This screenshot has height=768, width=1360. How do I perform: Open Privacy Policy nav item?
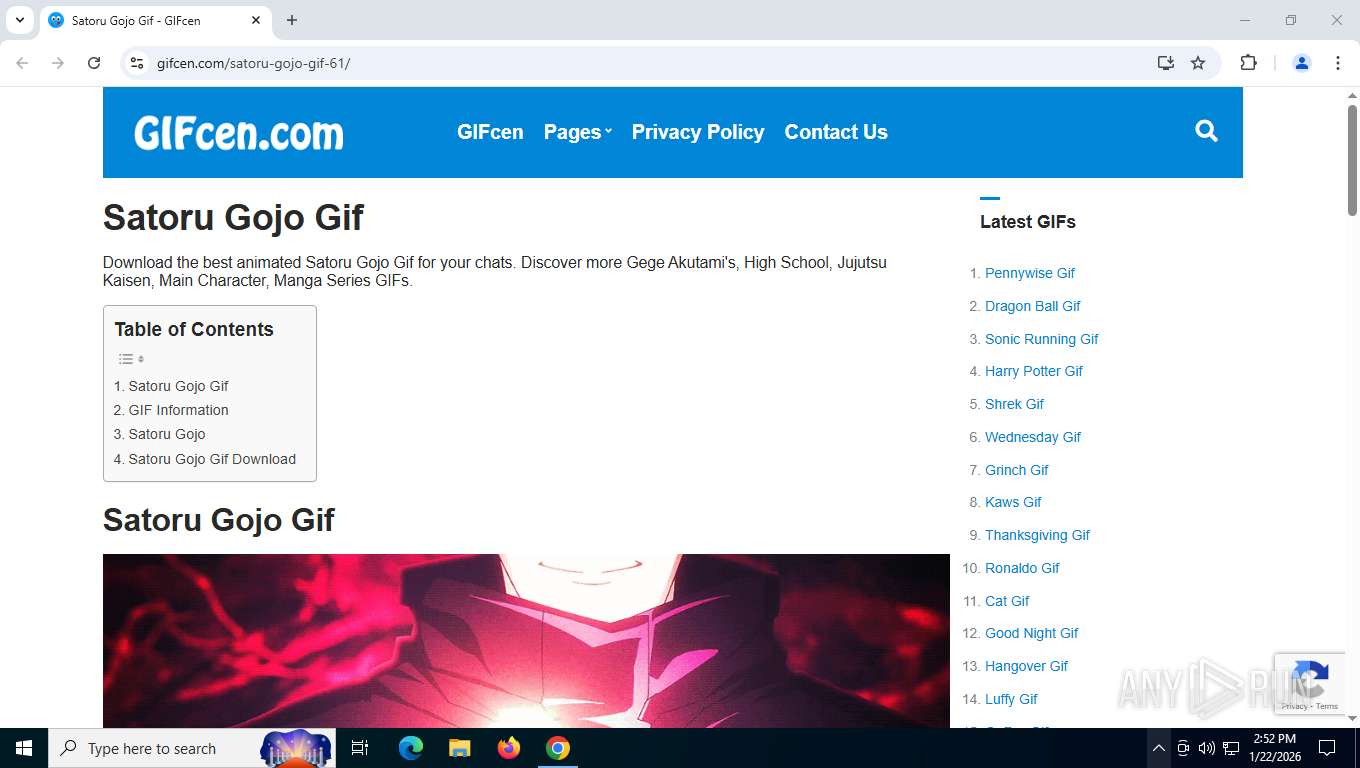[698, 132]
